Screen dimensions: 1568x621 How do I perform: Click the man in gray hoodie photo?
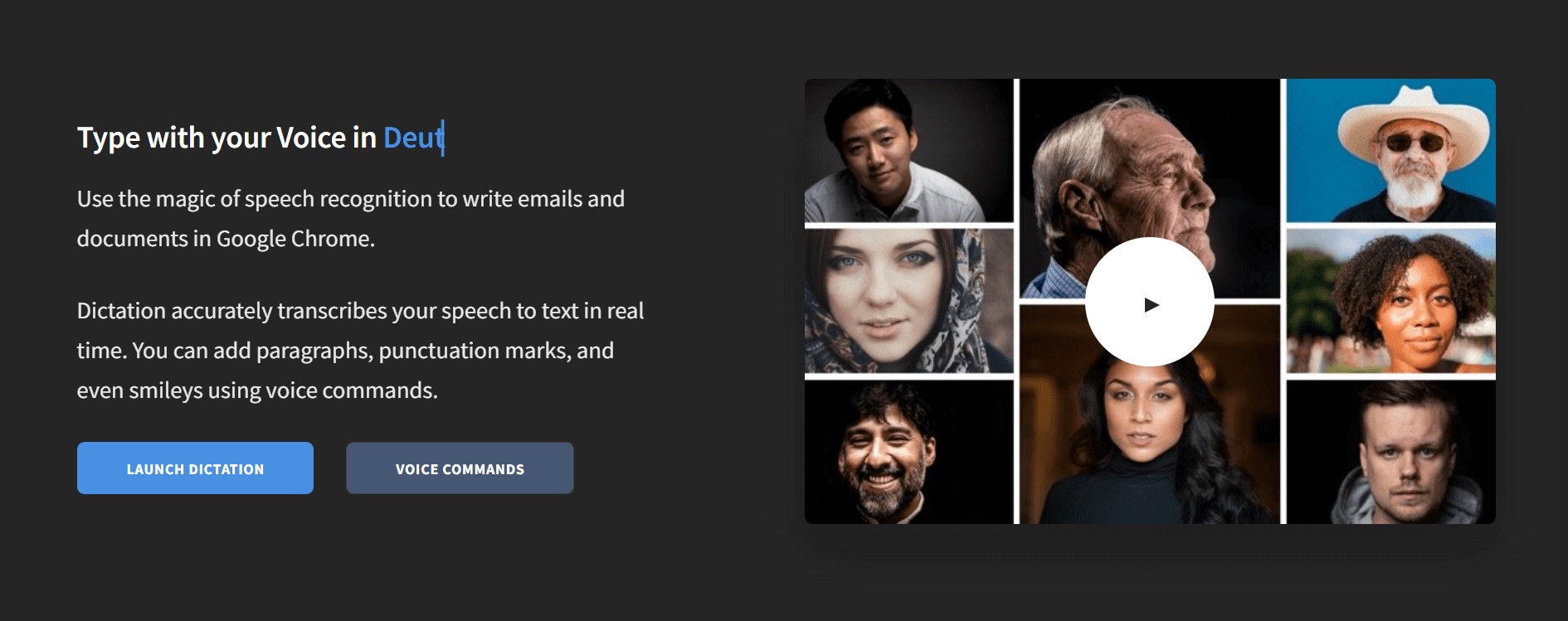pos(1391,452)
